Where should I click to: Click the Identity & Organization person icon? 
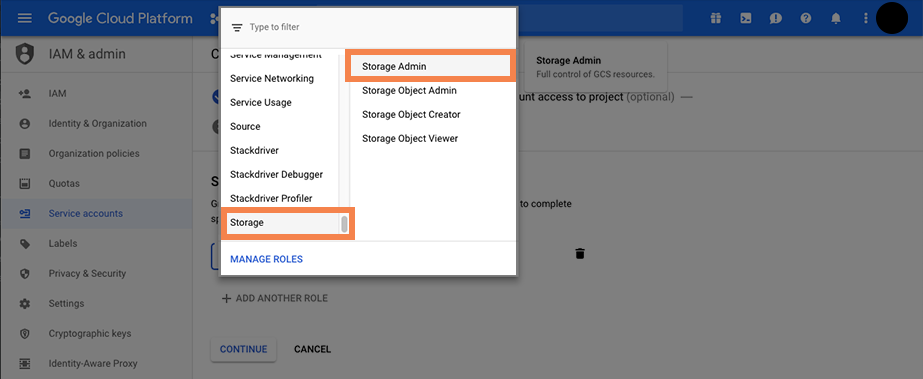tap(24, 124)
